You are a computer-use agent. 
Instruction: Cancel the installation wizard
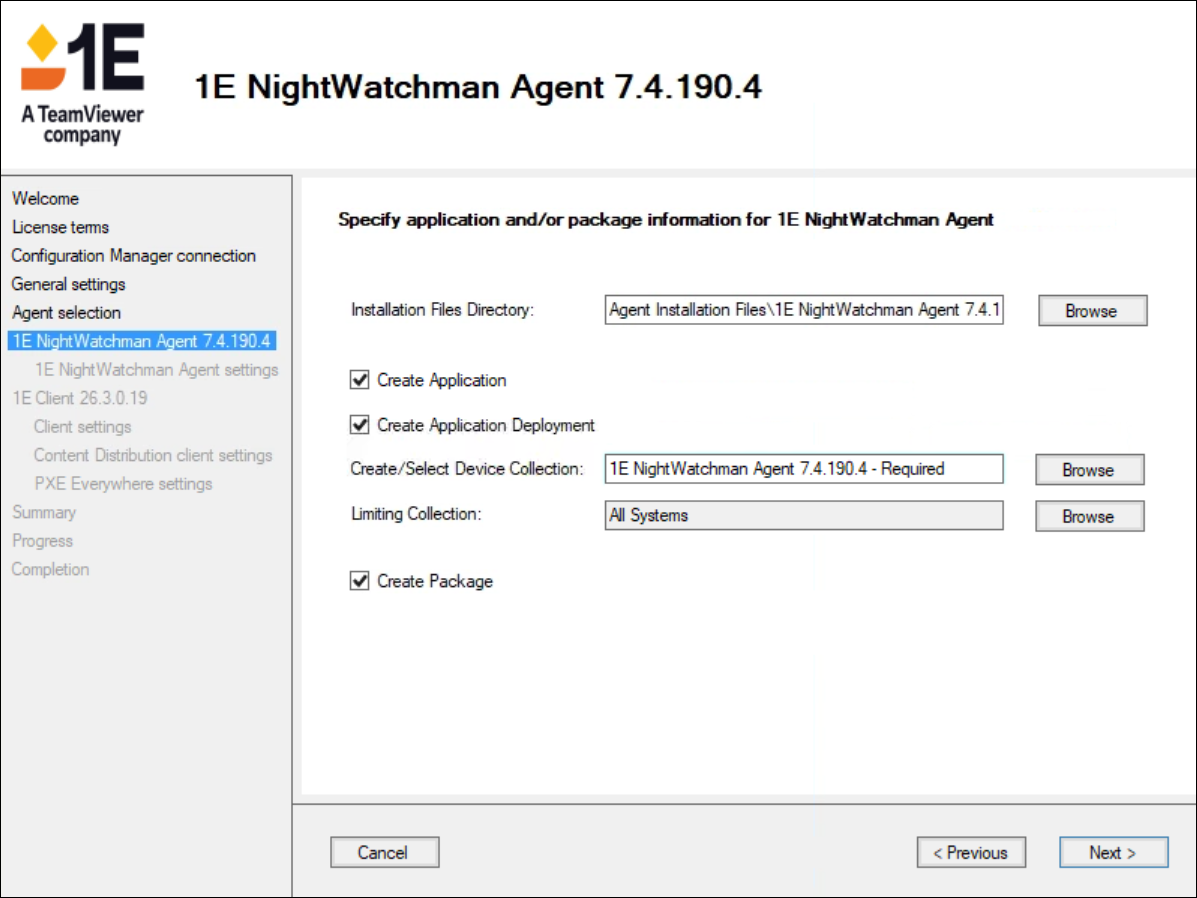coord(384,853)
